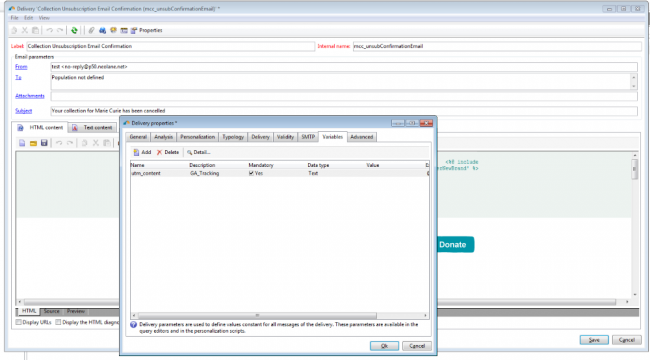This screenshot has width=650, height=360.
Task: Switch to the Preview tab below the editor
Action: [x=75, y=311]
